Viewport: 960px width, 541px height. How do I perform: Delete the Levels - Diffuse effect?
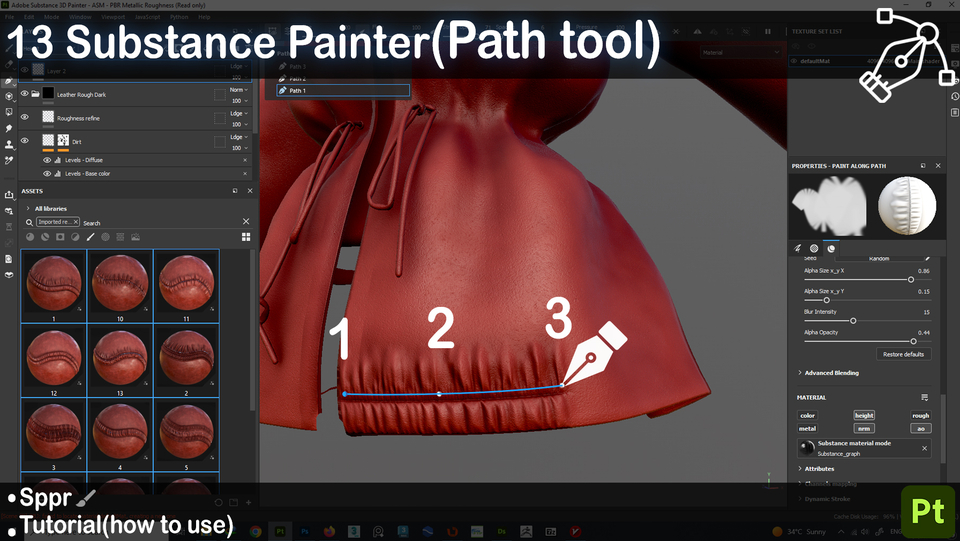245,160
